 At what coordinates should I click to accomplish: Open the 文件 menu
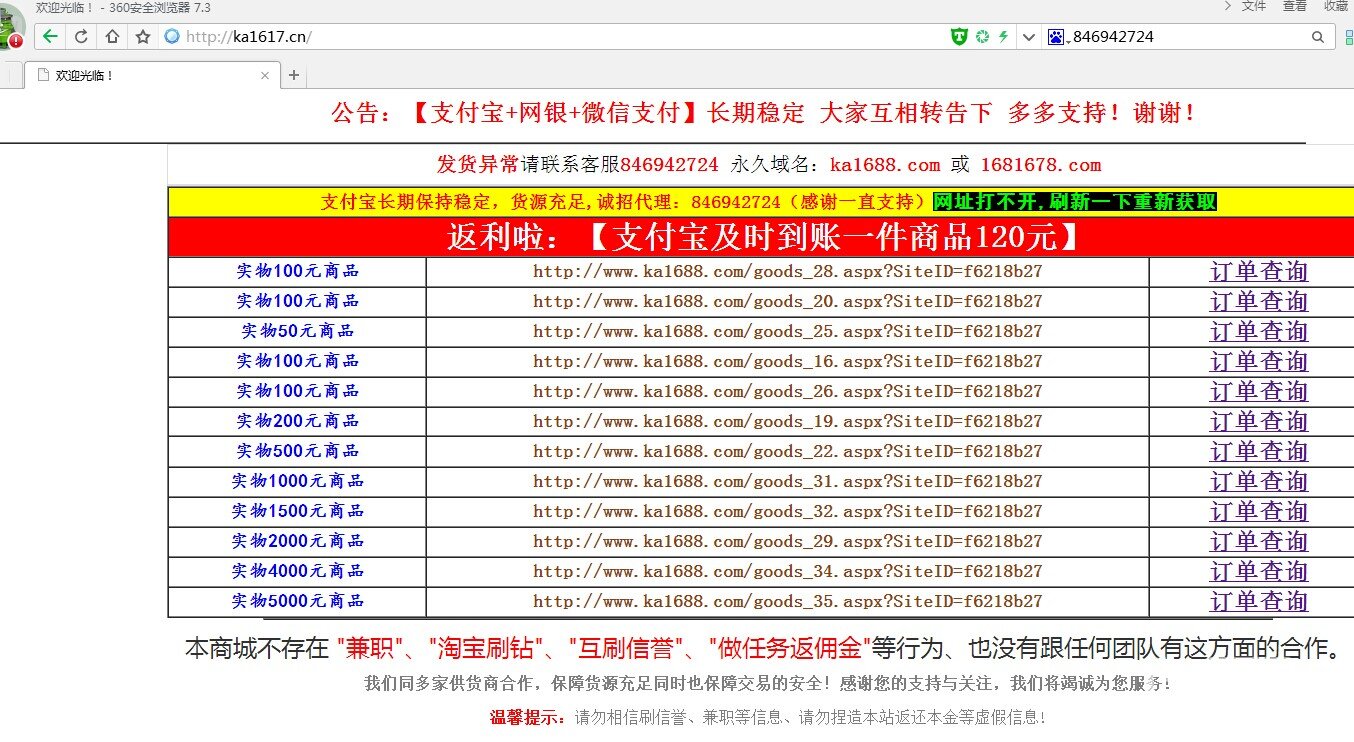point(1253,6)
